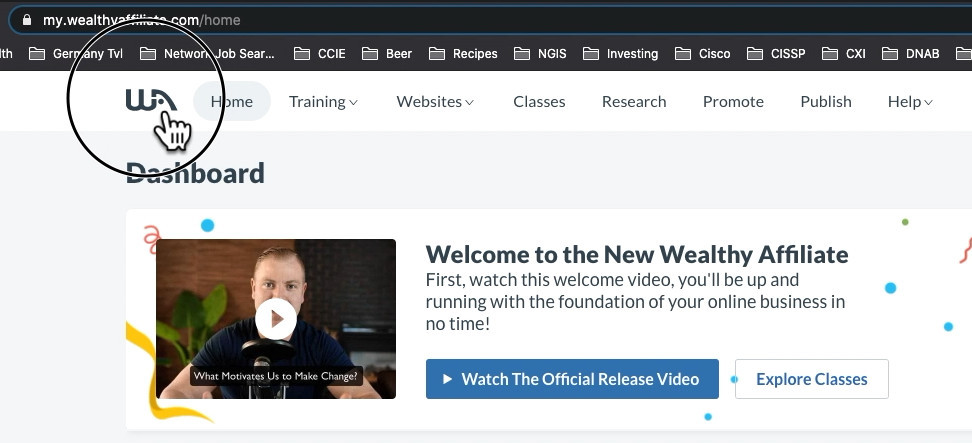Click Watch The Official Release Video button
This screenshot has width=972, height=443.
572,379
